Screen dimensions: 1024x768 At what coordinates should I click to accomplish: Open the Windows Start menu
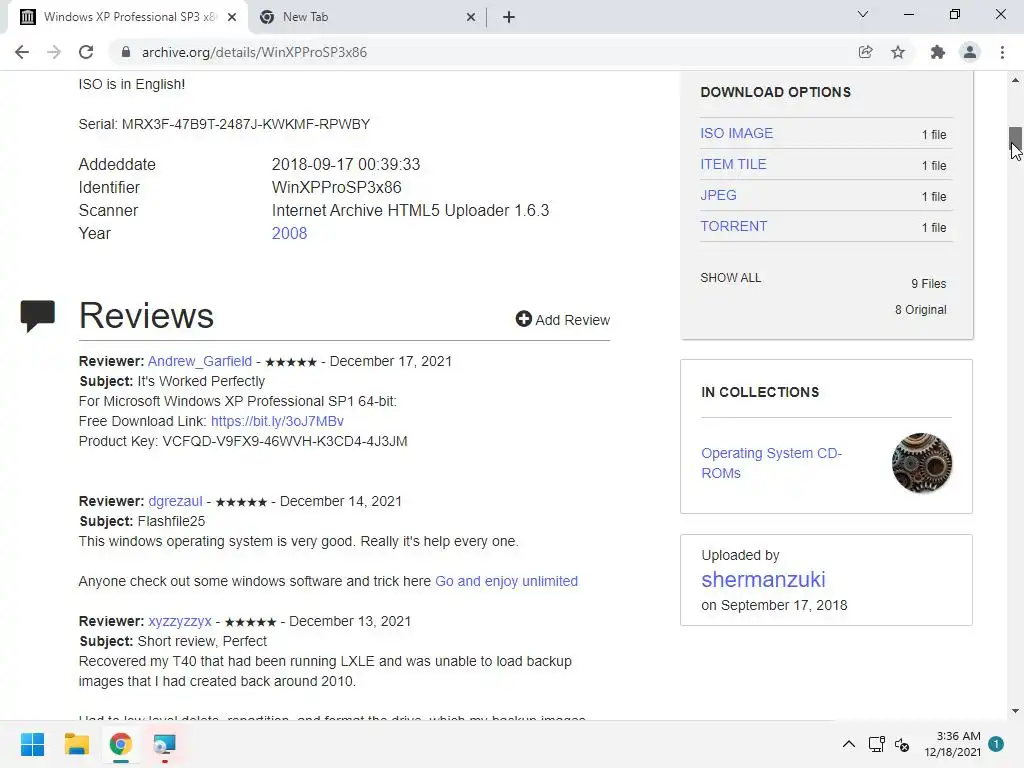click(x=32, y=744)
